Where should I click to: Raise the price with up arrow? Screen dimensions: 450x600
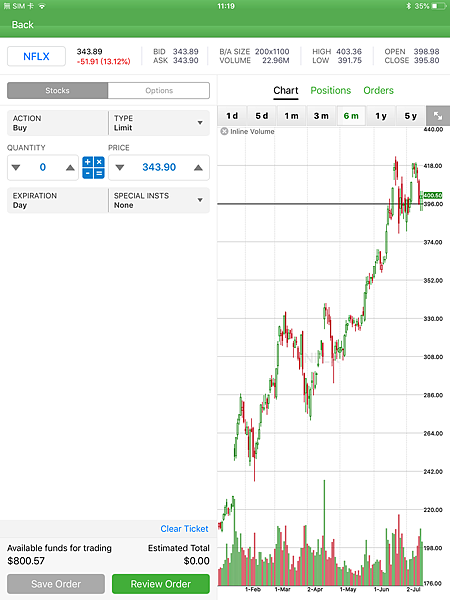tap(198, 168)
